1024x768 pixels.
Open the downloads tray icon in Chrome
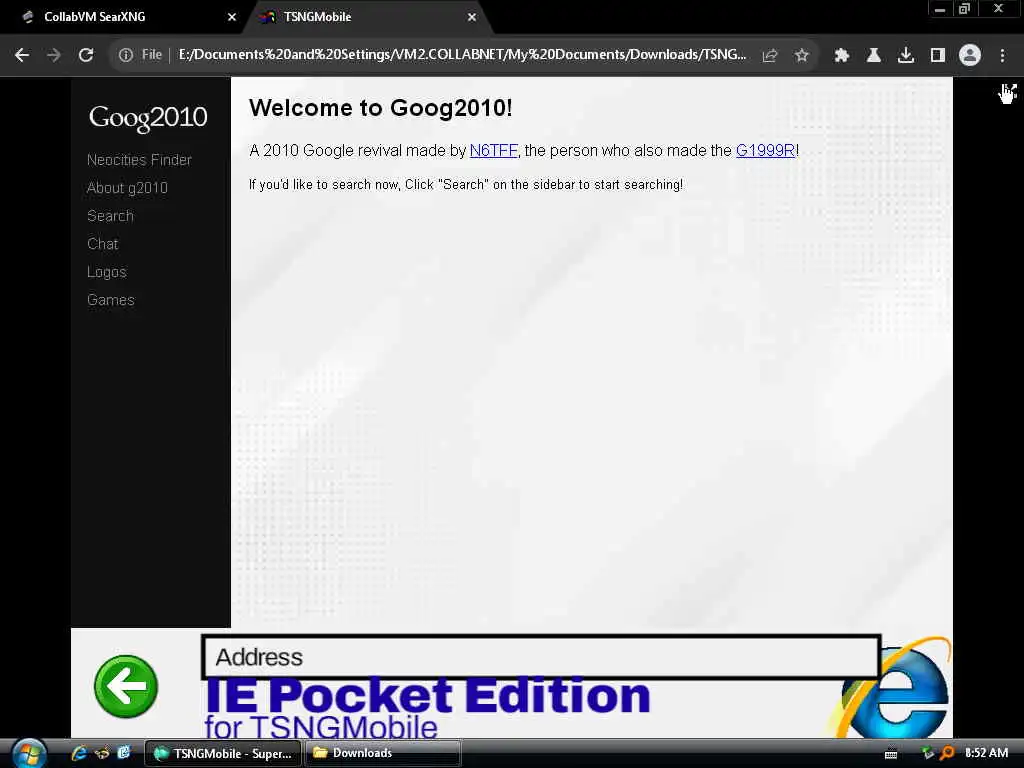[x=905, y=56]
